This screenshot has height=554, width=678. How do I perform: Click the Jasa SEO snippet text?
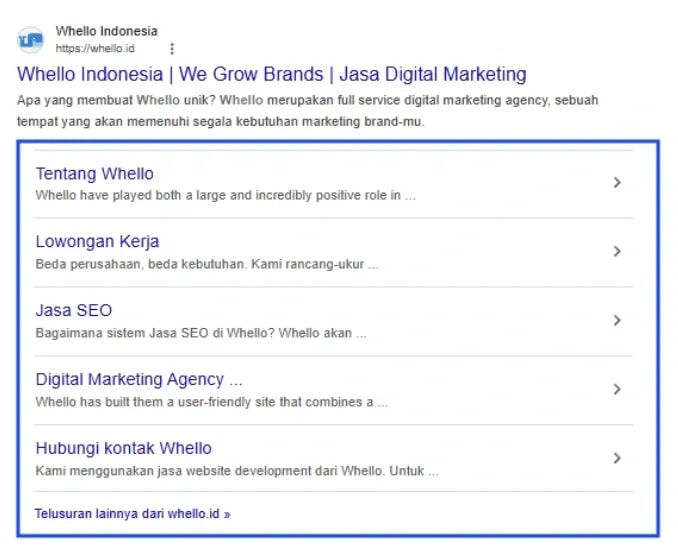(200, 333)
